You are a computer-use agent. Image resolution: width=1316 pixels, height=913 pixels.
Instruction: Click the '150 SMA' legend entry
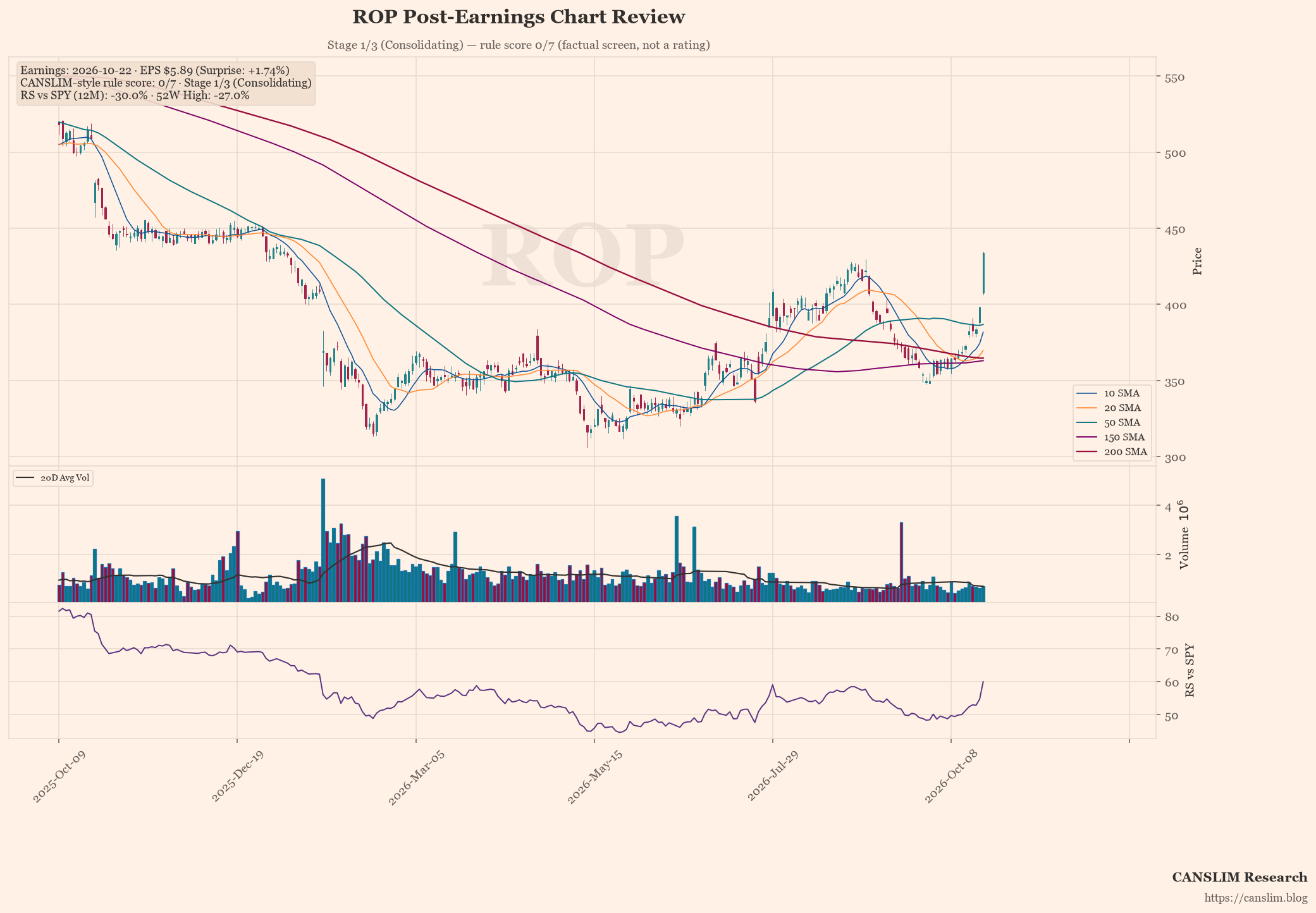point(1112,437)
